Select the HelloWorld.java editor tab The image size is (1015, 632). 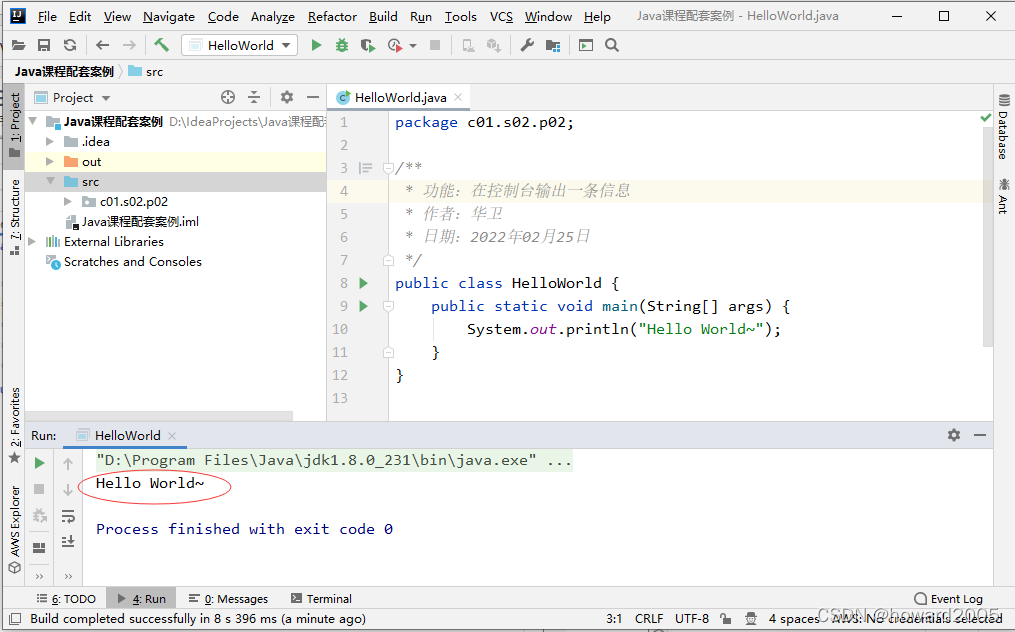(x=400, y=97)
